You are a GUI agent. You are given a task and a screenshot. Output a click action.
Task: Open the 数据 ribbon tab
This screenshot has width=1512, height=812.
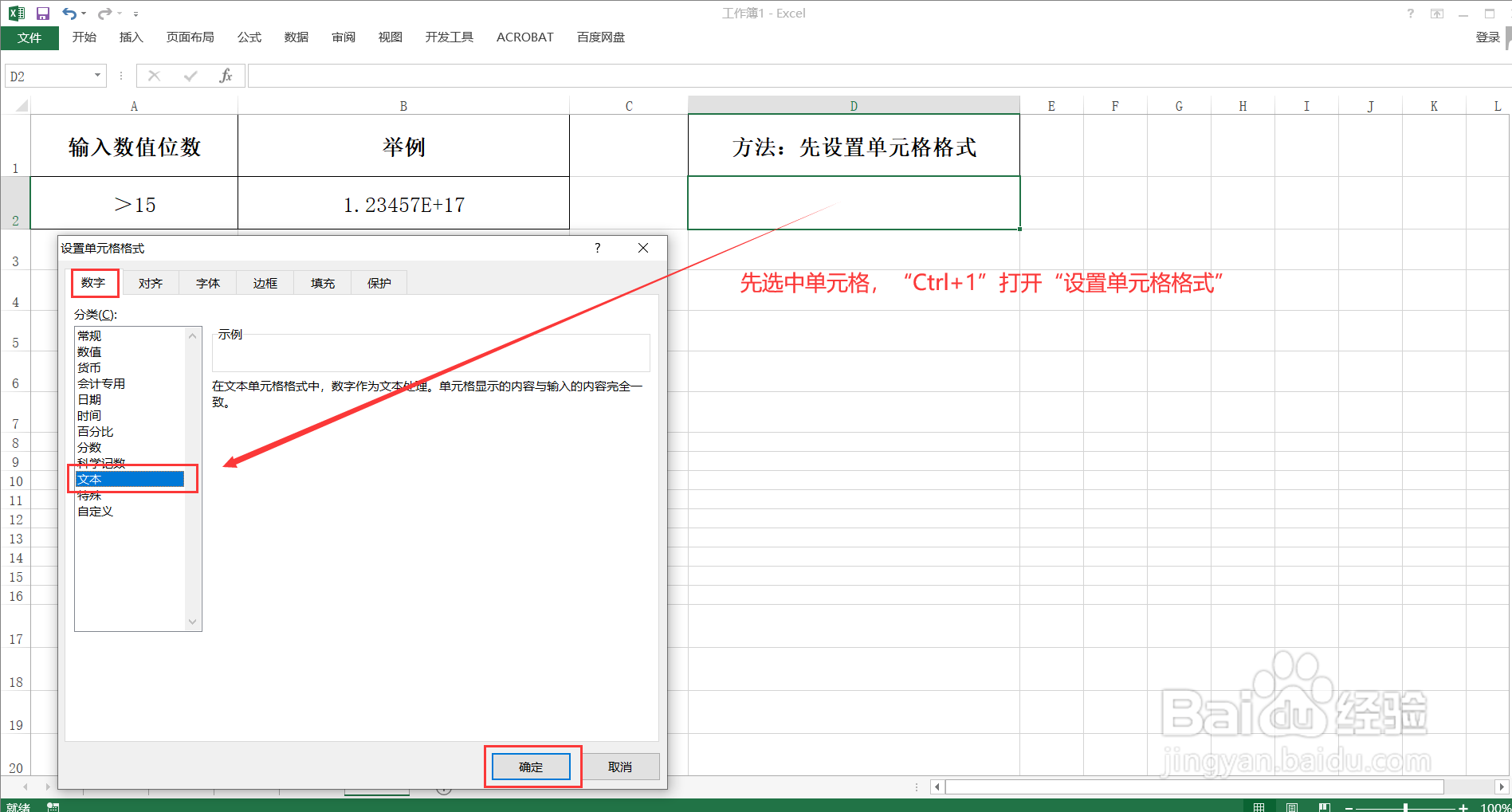coord(297,37)
